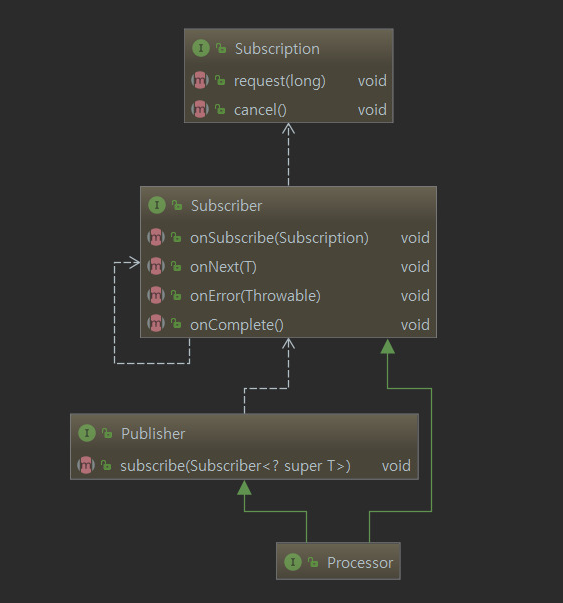Click the method icon next to onNext(T)
The height and width of the screenshot is (603, 563).
coord(156,267)
